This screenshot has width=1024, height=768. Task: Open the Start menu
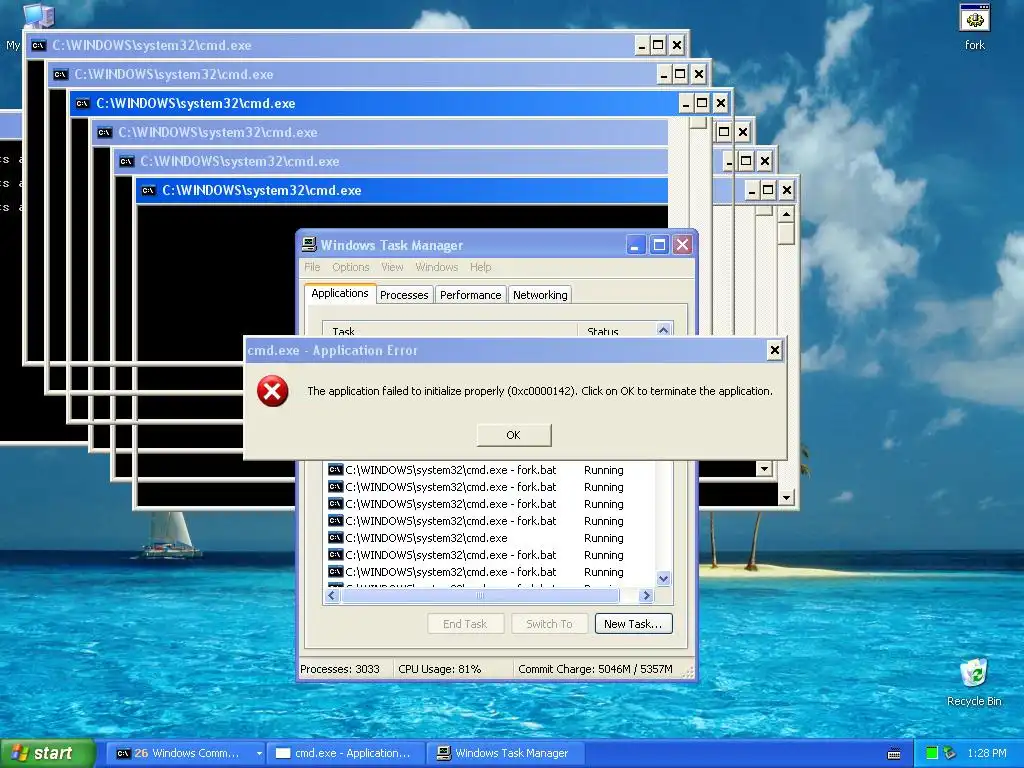coord(47,753)
